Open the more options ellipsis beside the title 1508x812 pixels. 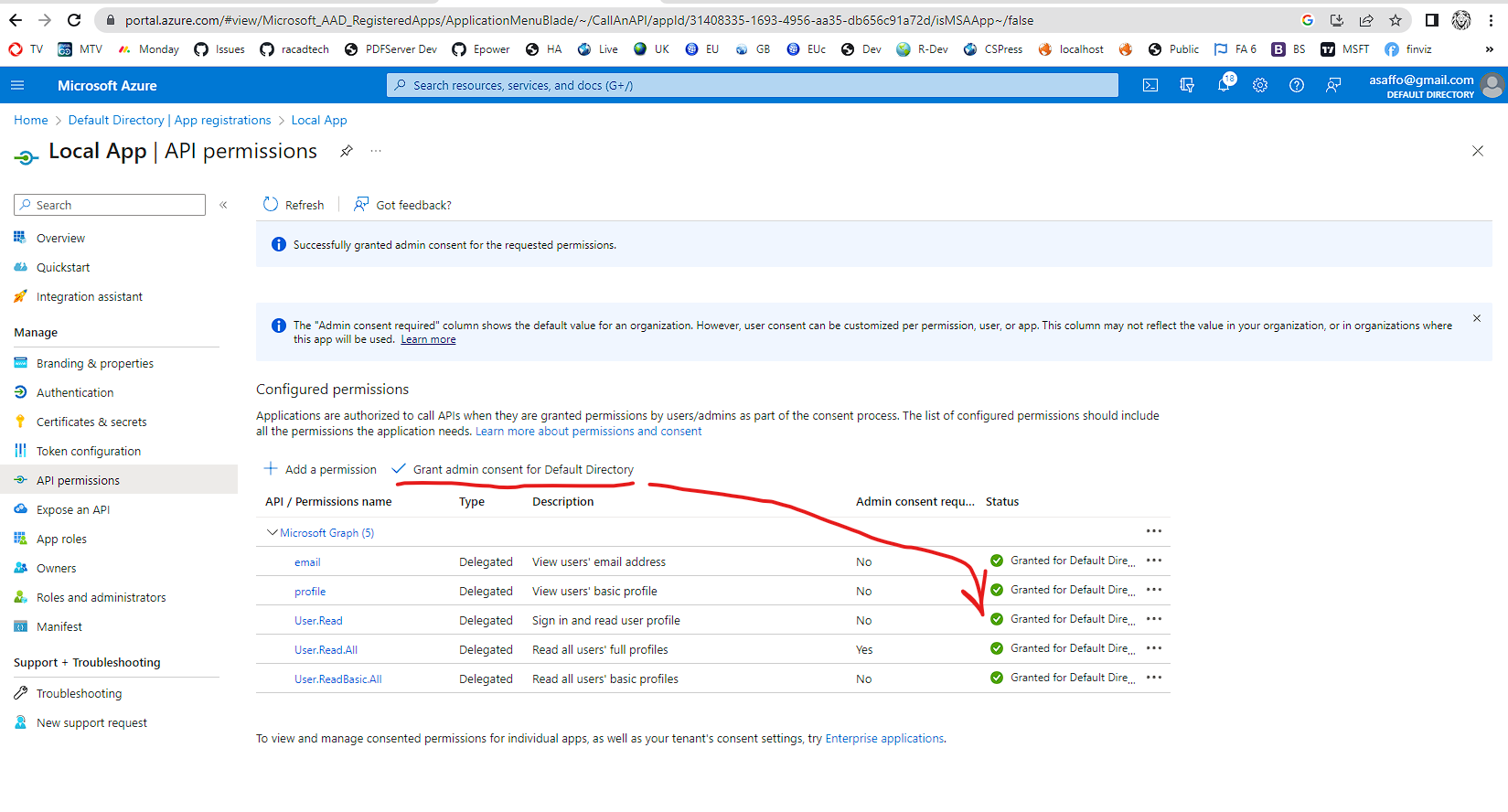376,151
